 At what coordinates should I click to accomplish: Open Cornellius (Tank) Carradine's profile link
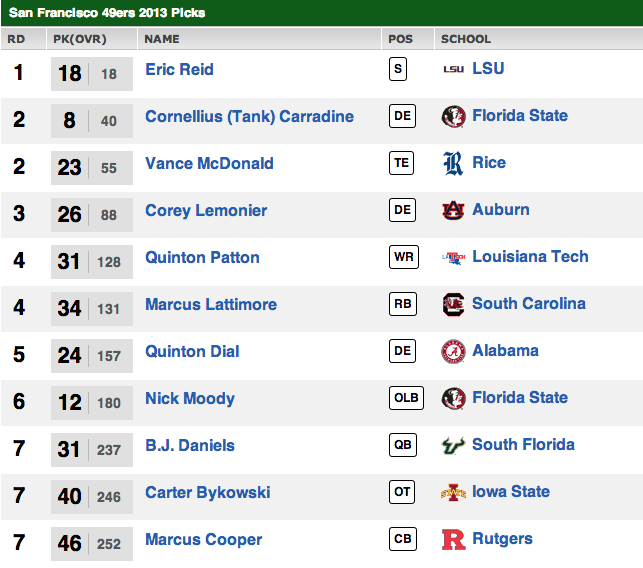pyautogui.click(x=249, y=116)
